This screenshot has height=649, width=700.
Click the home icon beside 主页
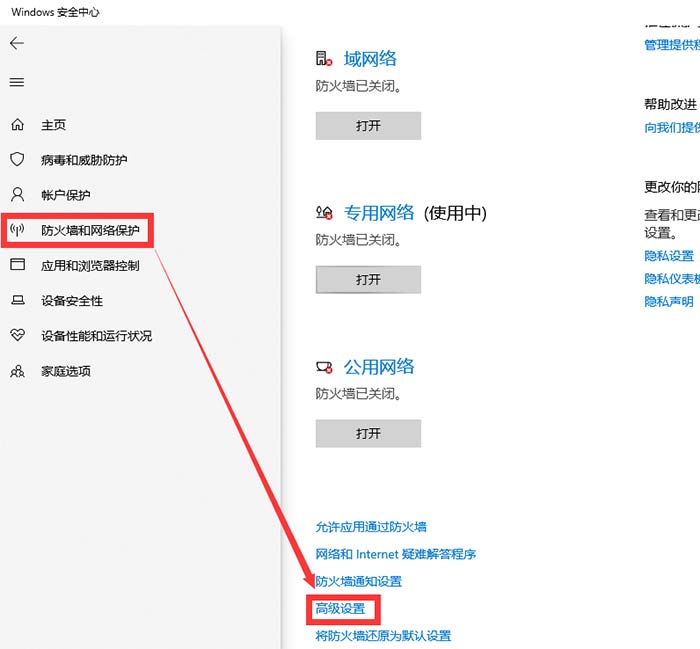pyautogui.click(x=17, y=125)
